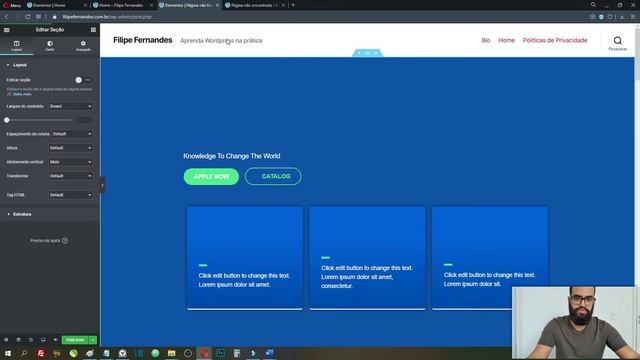Click the content width number field
640x360 pixels.
84,120
